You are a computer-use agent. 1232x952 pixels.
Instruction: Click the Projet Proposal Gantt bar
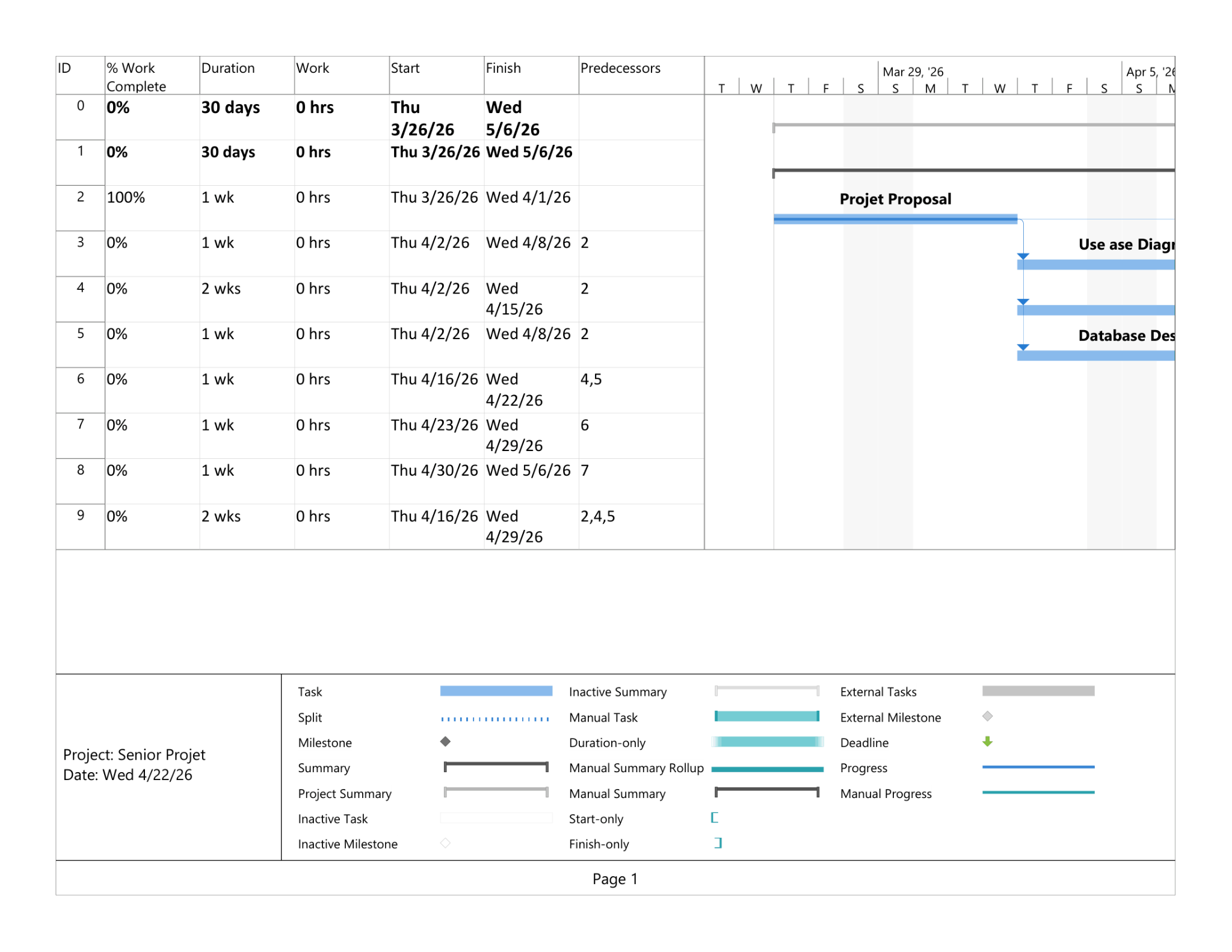click(895, 219)
